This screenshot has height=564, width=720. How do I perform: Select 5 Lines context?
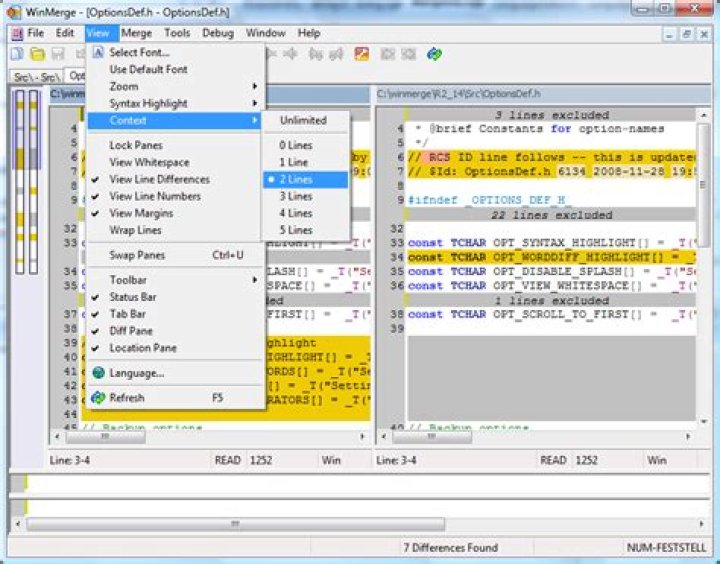pos(306,230)
